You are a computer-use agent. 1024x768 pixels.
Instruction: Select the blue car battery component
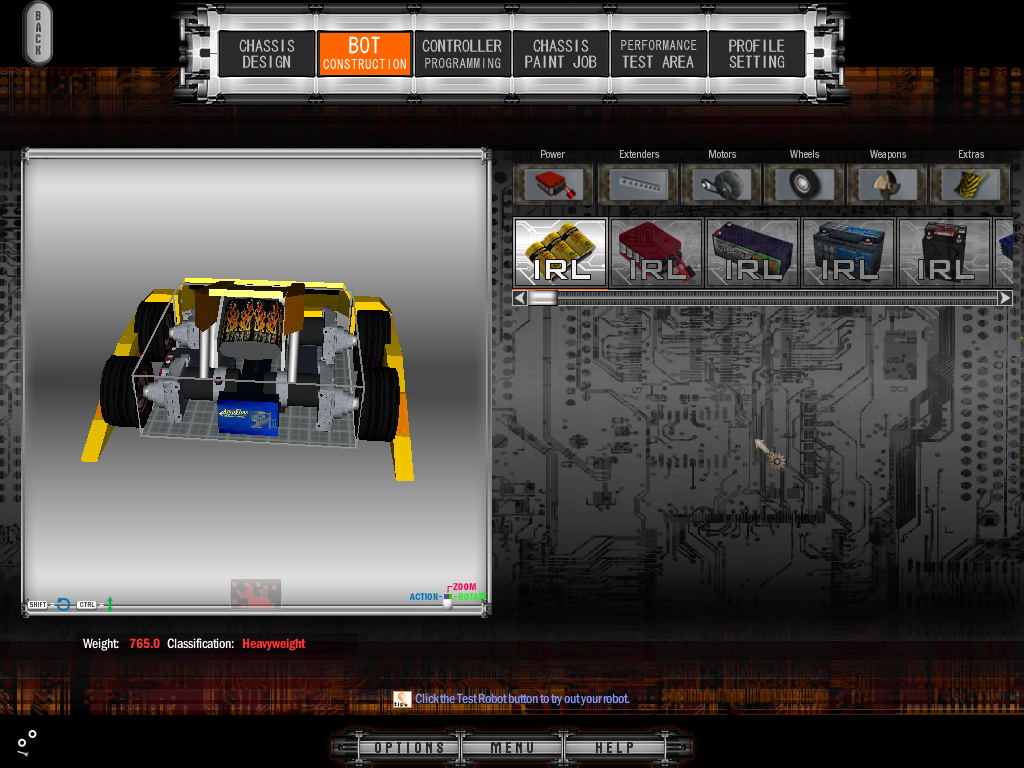click(848, 253)
